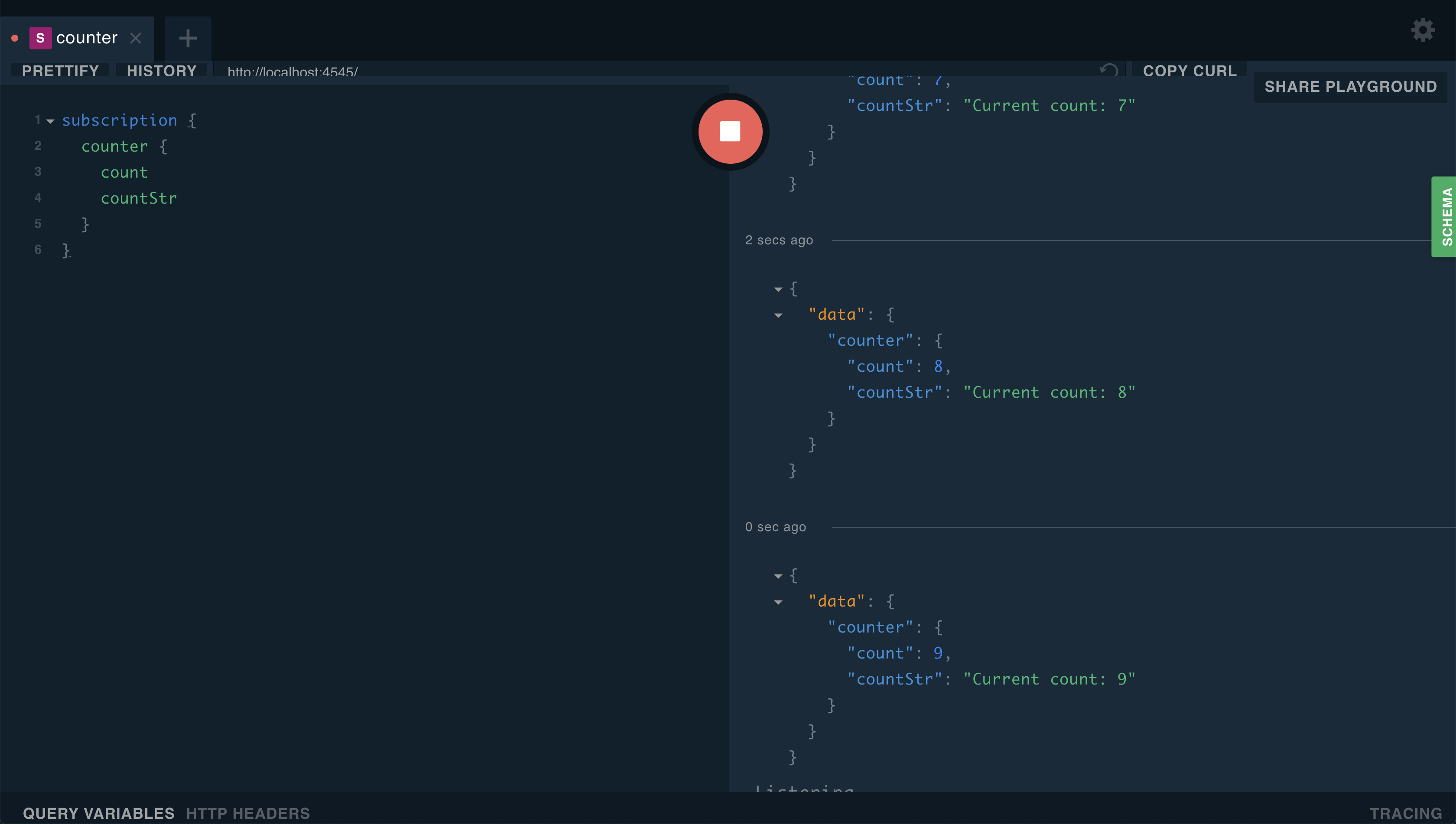Stop the running subscription
Image resolution: width=1456 pixels, height=824 pixels.
[730, 131]
